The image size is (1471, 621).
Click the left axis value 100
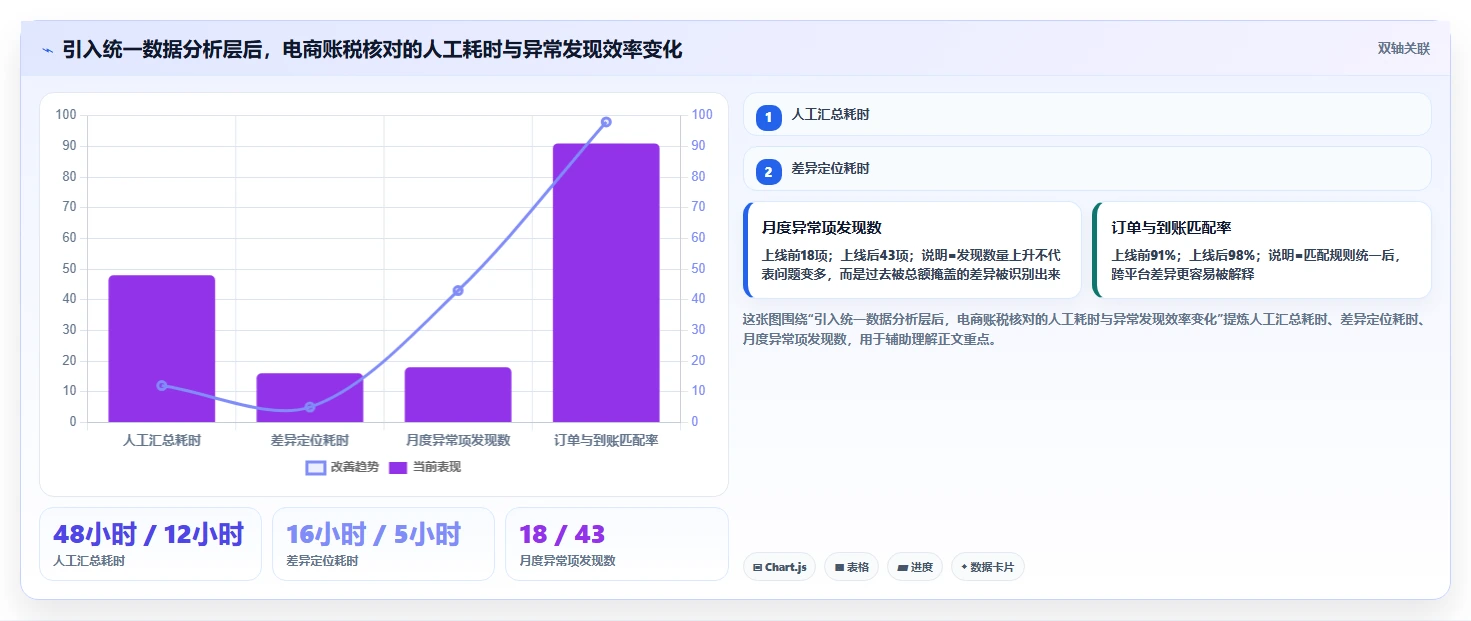click(x=66, y=115)
